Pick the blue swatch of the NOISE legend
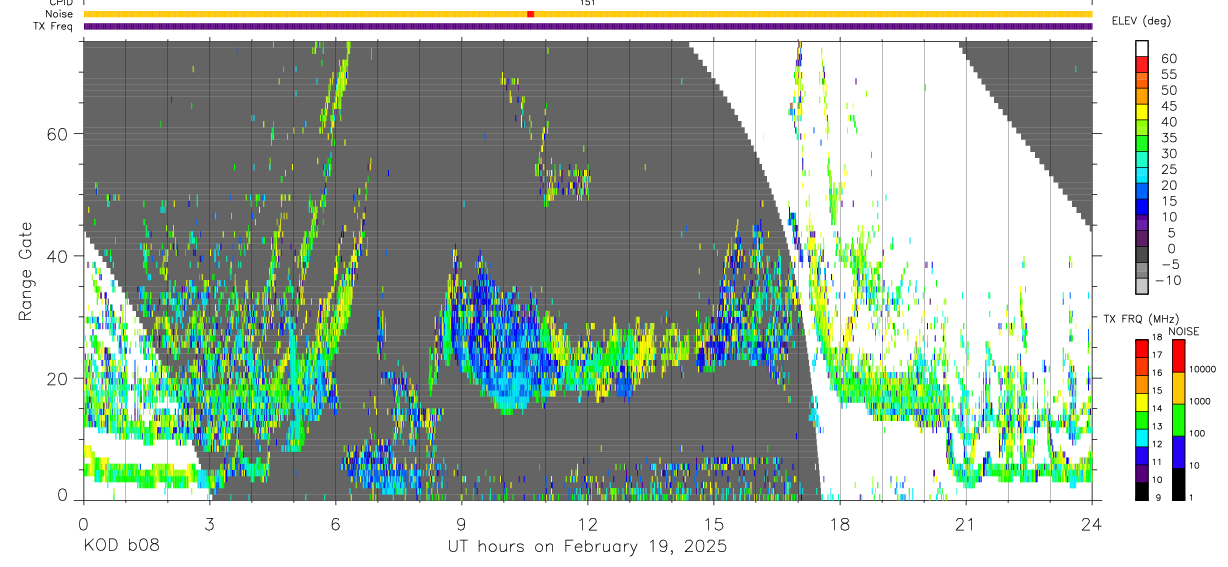1228x567 pixels. pyautogui.click(x=1179, y=451)
